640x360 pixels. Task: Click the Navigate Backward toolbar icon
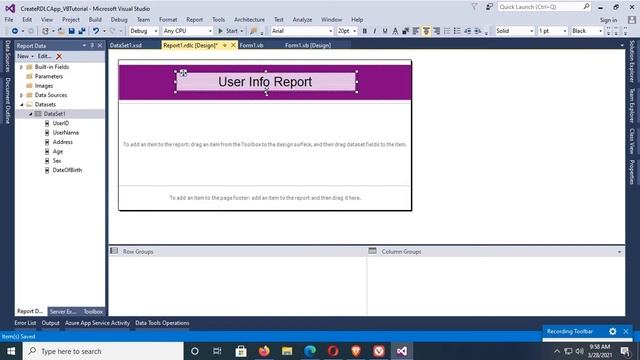(14, 31)
